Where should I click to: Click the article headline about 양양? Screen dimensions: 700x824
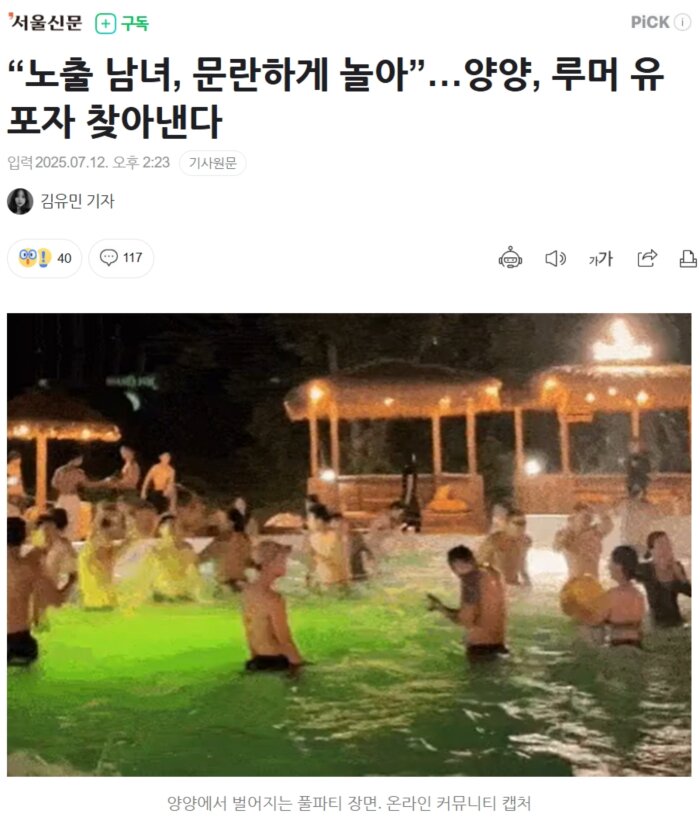coord(336,98)
